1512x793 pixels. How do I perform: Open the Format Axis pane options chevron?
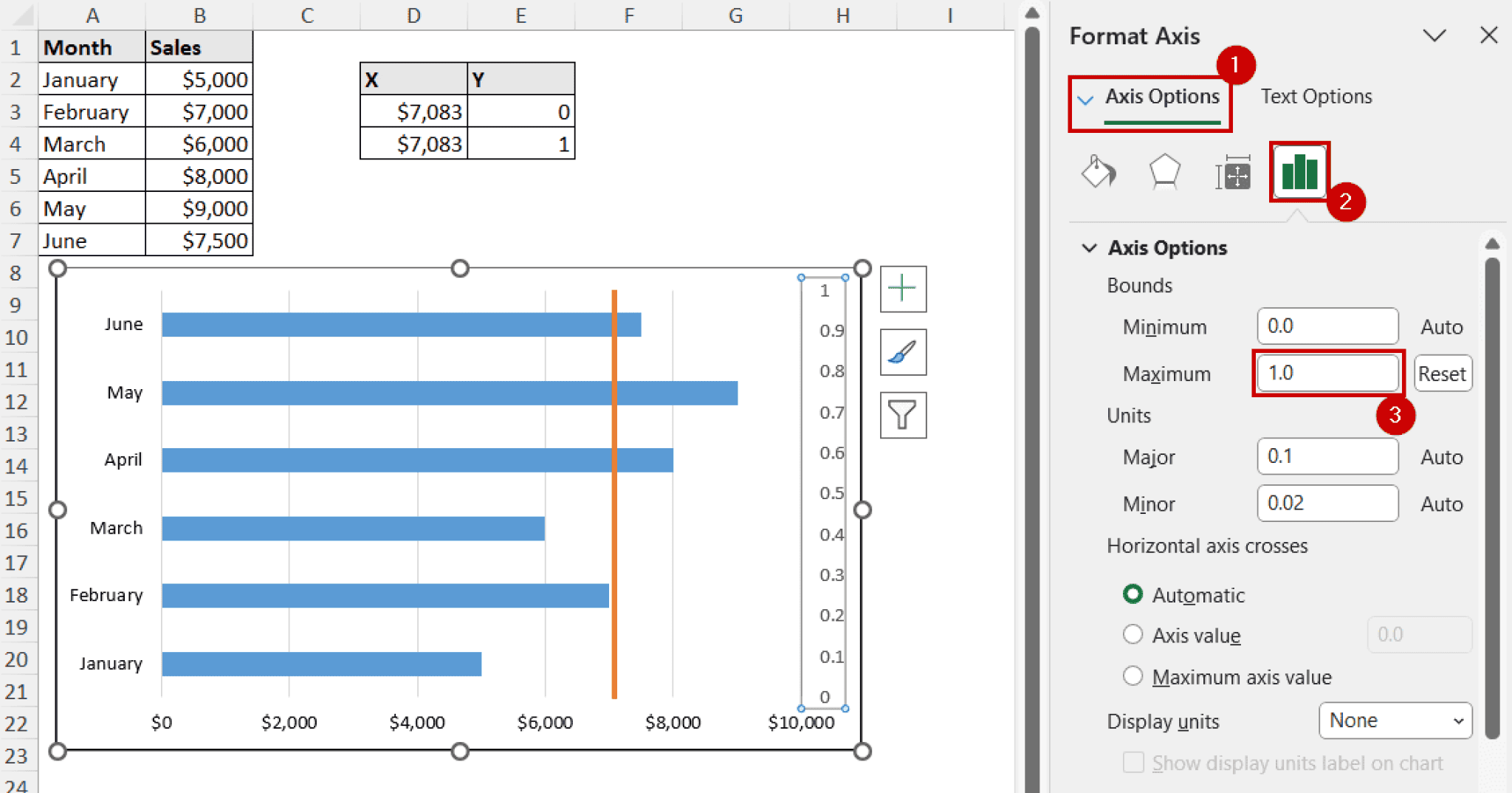1434,35
